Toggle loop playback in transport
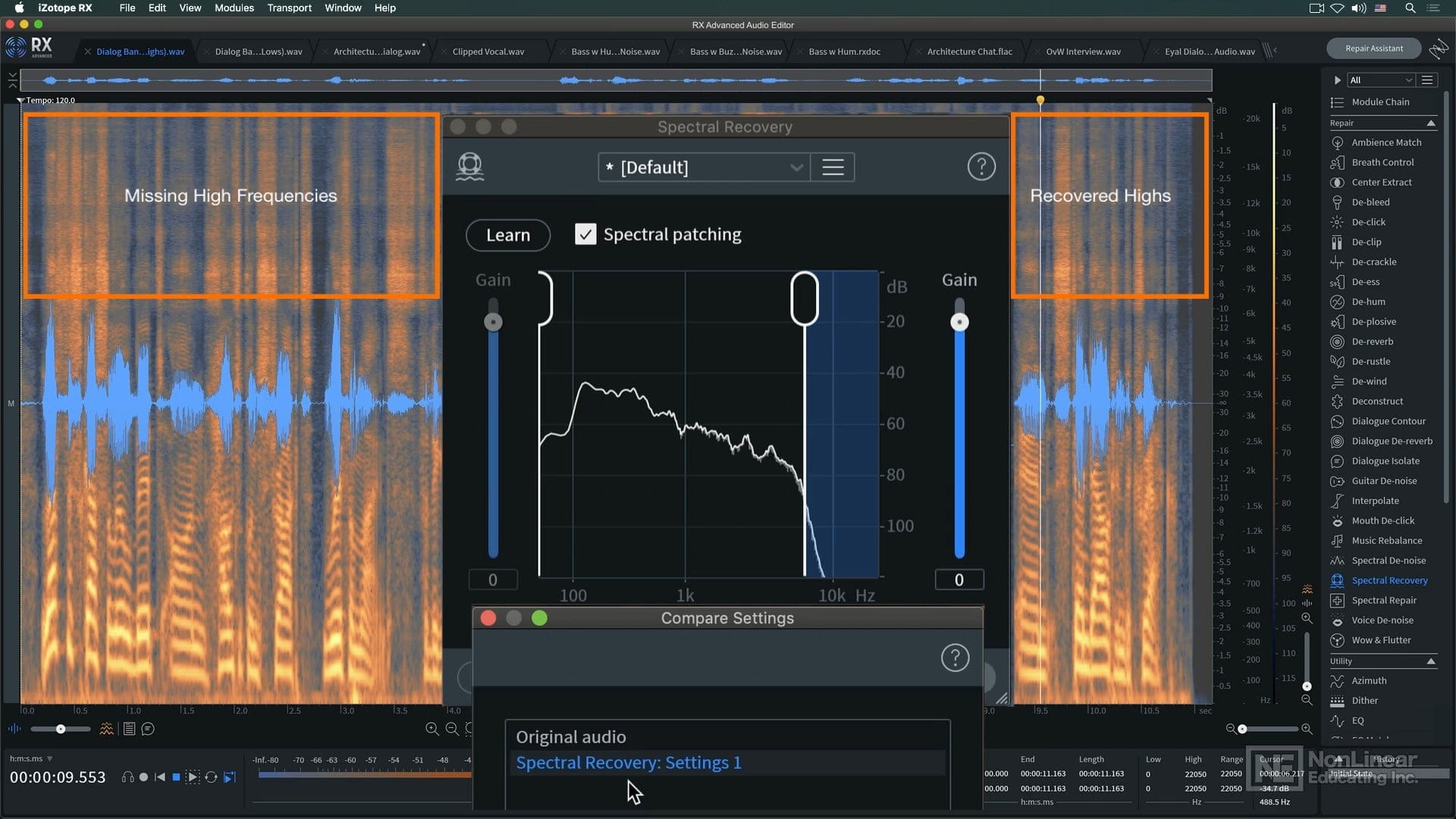 (211, 777)
